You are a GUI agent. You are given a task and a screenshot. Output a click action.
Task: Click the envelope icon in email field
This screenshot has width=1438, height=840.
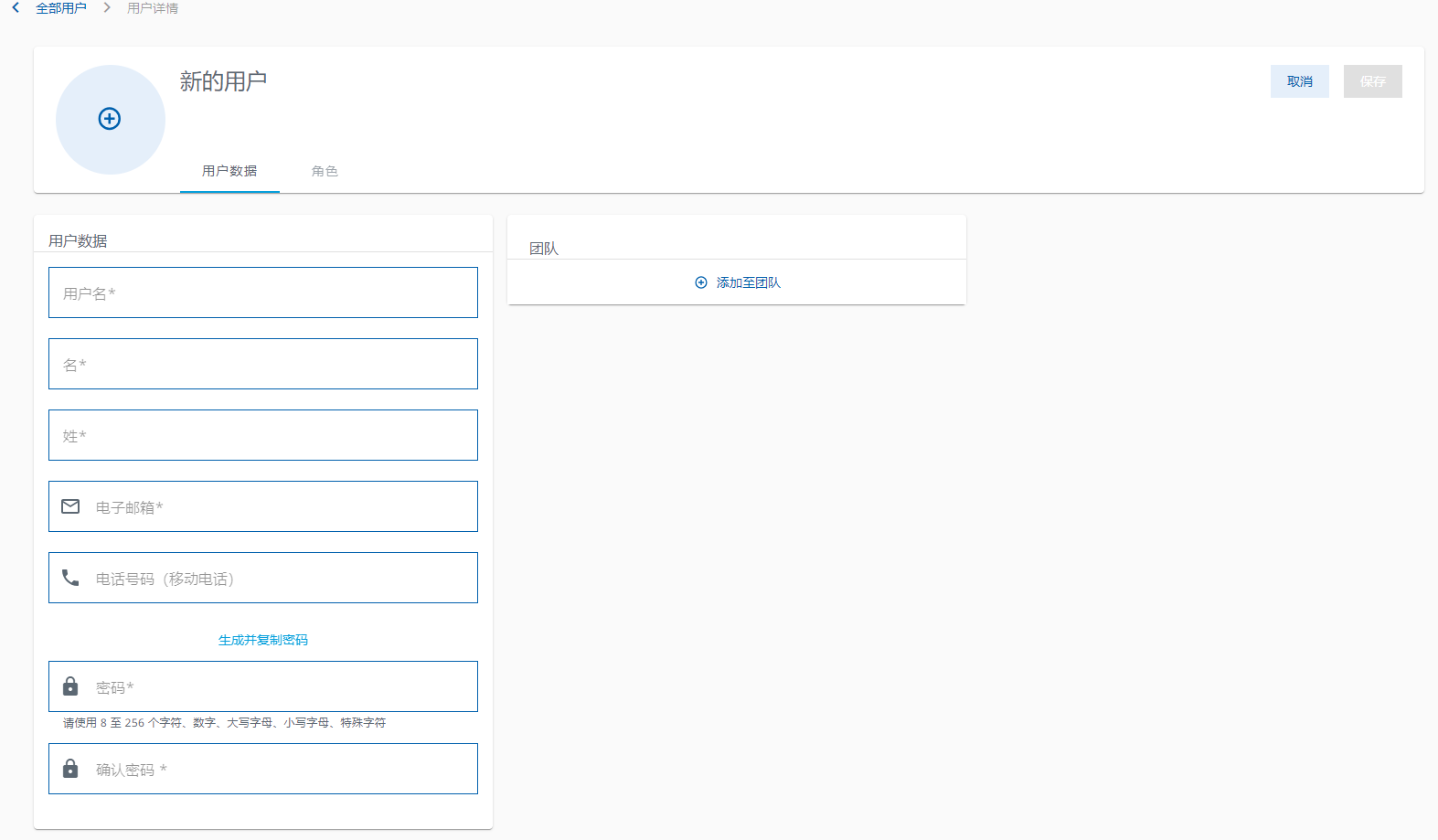(70, 506)
